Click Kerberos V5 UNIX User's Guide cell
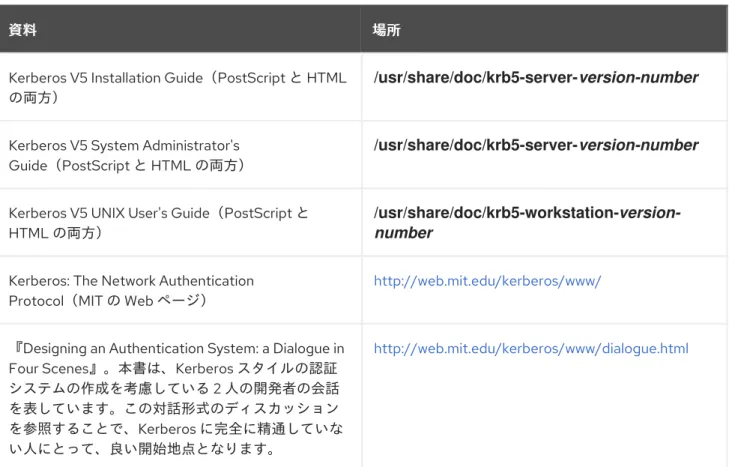729x467 pixels. click(180, 222)
